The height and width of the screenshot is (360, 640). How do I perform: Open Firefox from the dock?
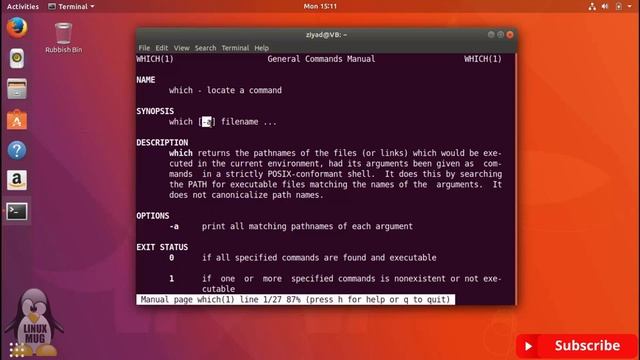coord(17,28)
